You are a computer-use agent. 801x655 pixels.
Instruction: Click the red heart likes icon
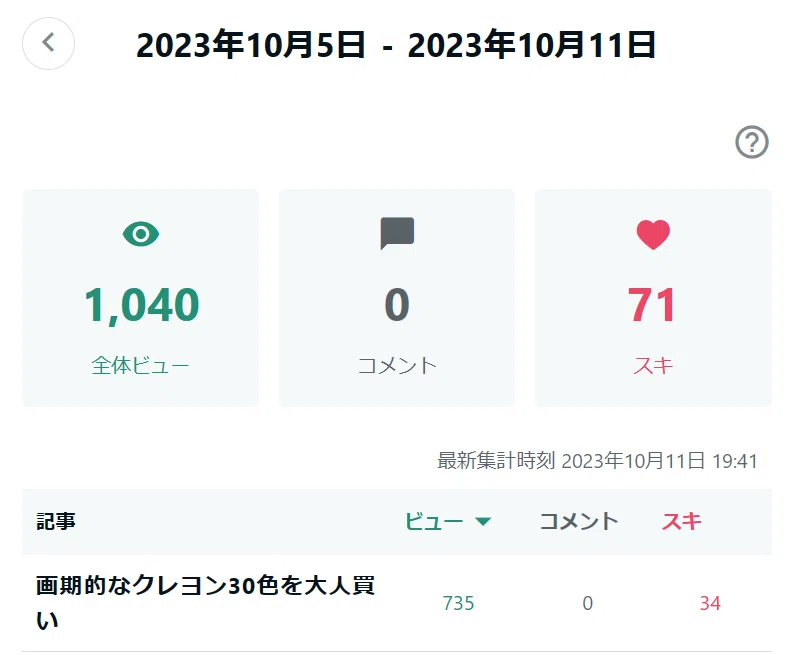coord(653,235)
